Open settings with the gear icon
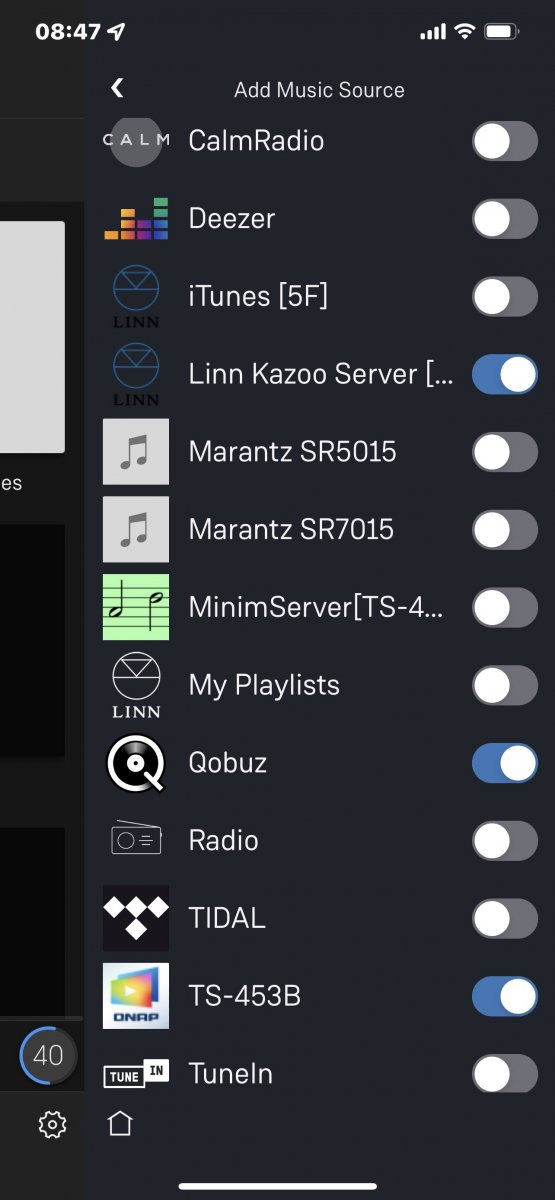This screenshot has height=1200, width=555. pyautogui.click(x=52, y=1125)
